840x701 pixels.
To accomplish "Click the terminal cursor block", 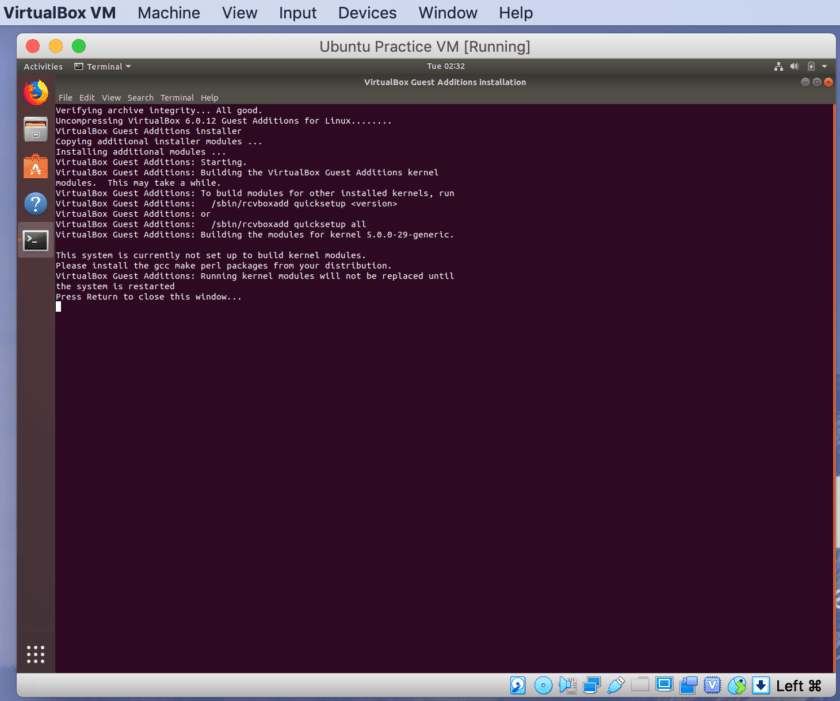I will click(x=58, y=307).
